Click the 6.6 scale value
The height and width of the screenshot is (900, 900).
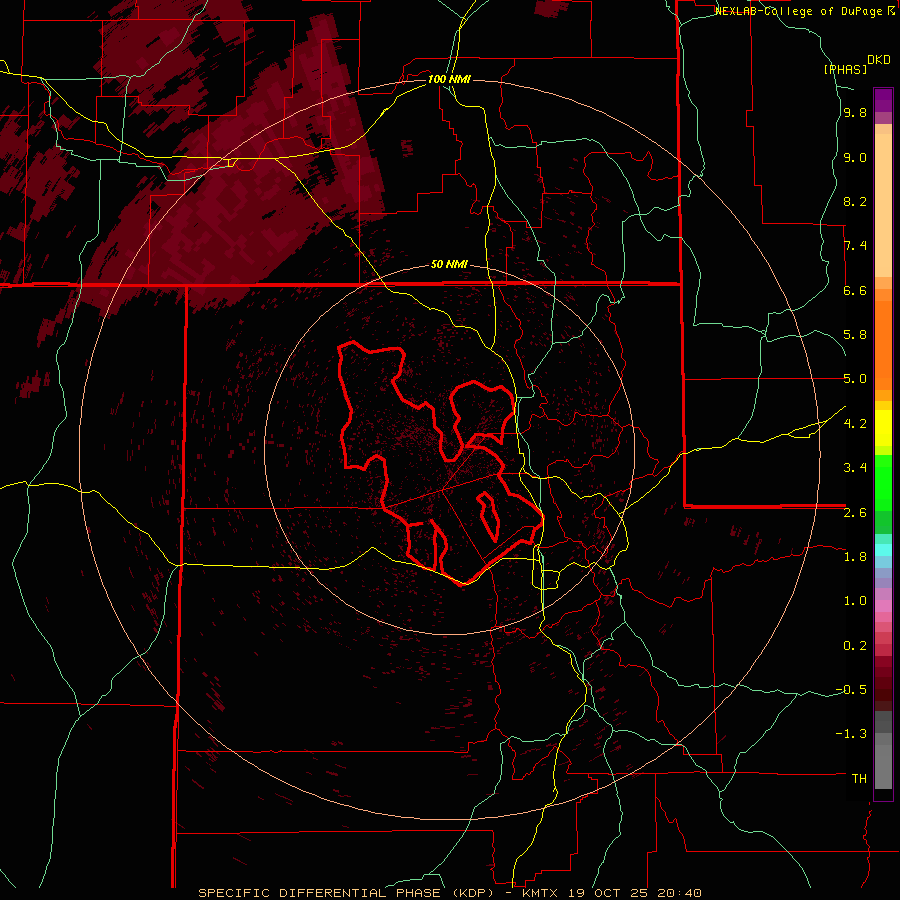(855, 290)
